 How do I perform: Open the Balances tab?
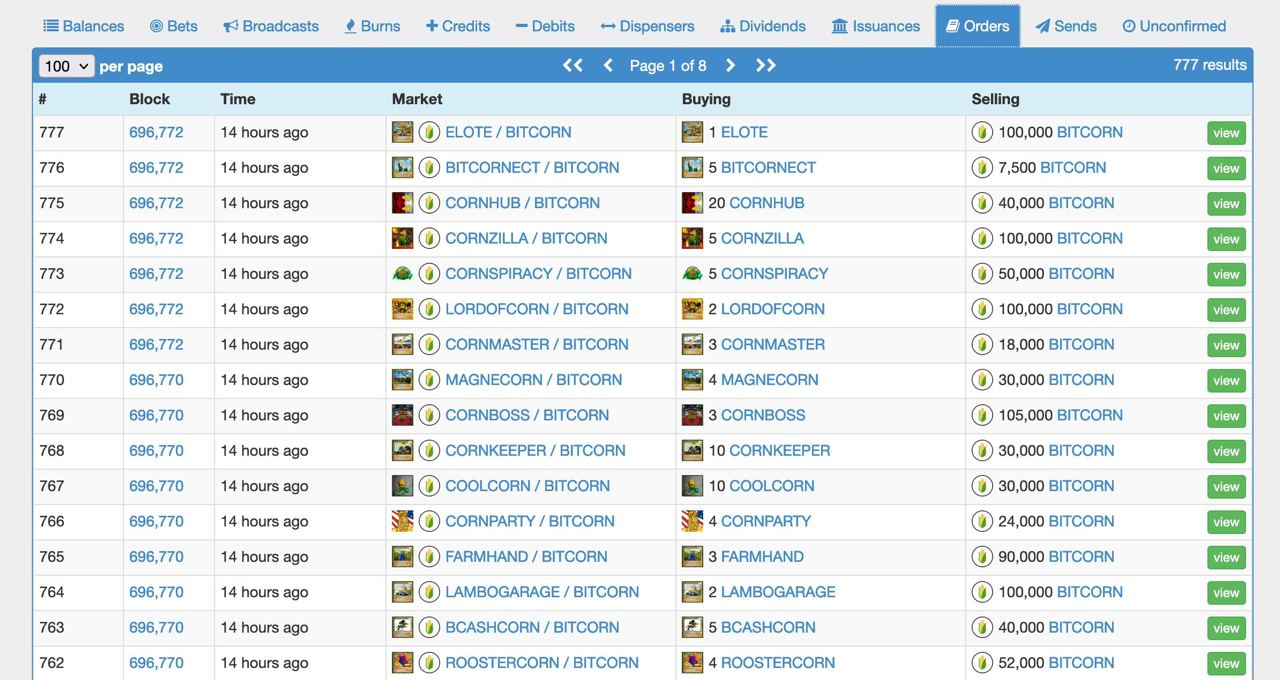click(x=84, y=26)
